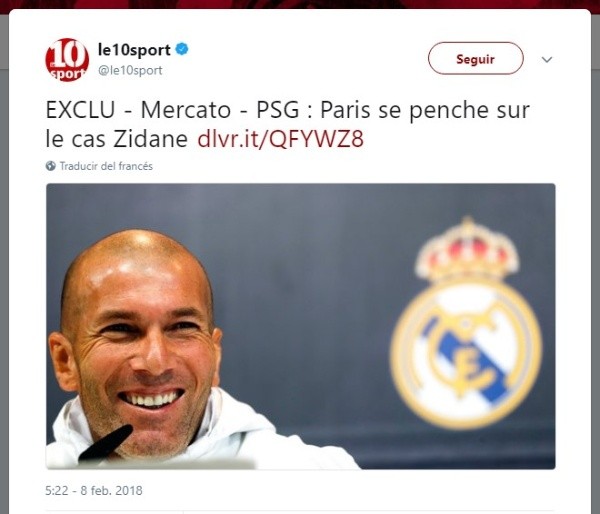Click the globe icon beside Traducir
Image resolution: width=600 pixels, height=514 pixels.
(51, 166)
